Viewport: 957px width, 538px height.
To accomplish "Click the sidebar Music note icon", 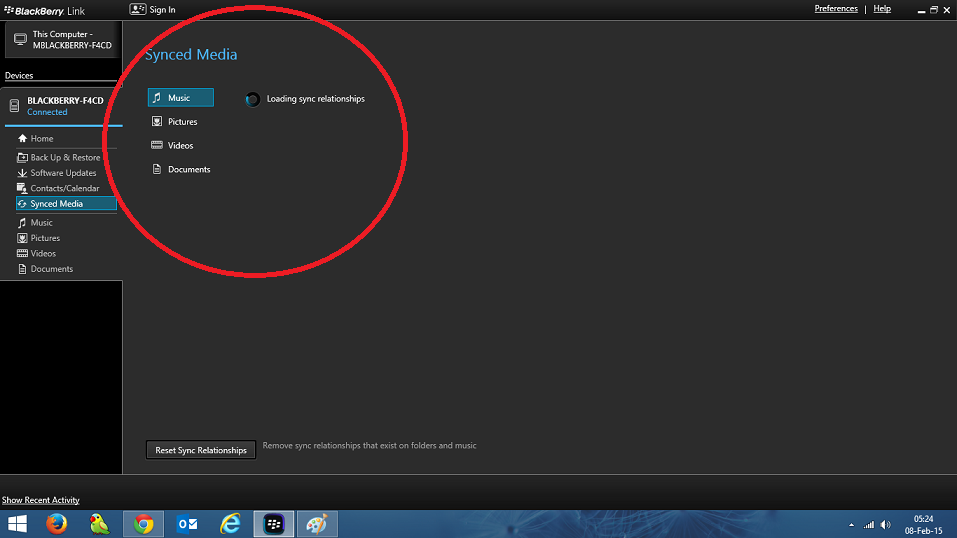I will [x=22, y=223].
